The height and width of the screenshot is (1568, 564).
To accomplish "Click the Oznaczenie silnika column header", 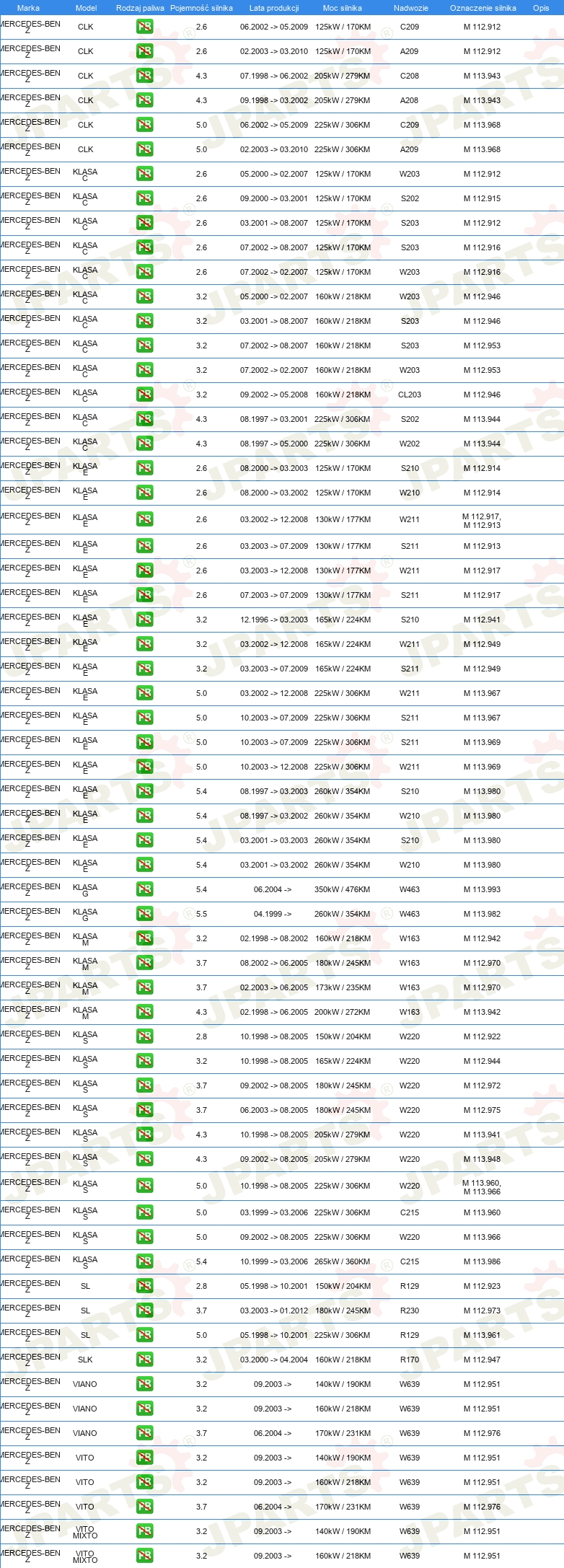I will tap(483, 8).
